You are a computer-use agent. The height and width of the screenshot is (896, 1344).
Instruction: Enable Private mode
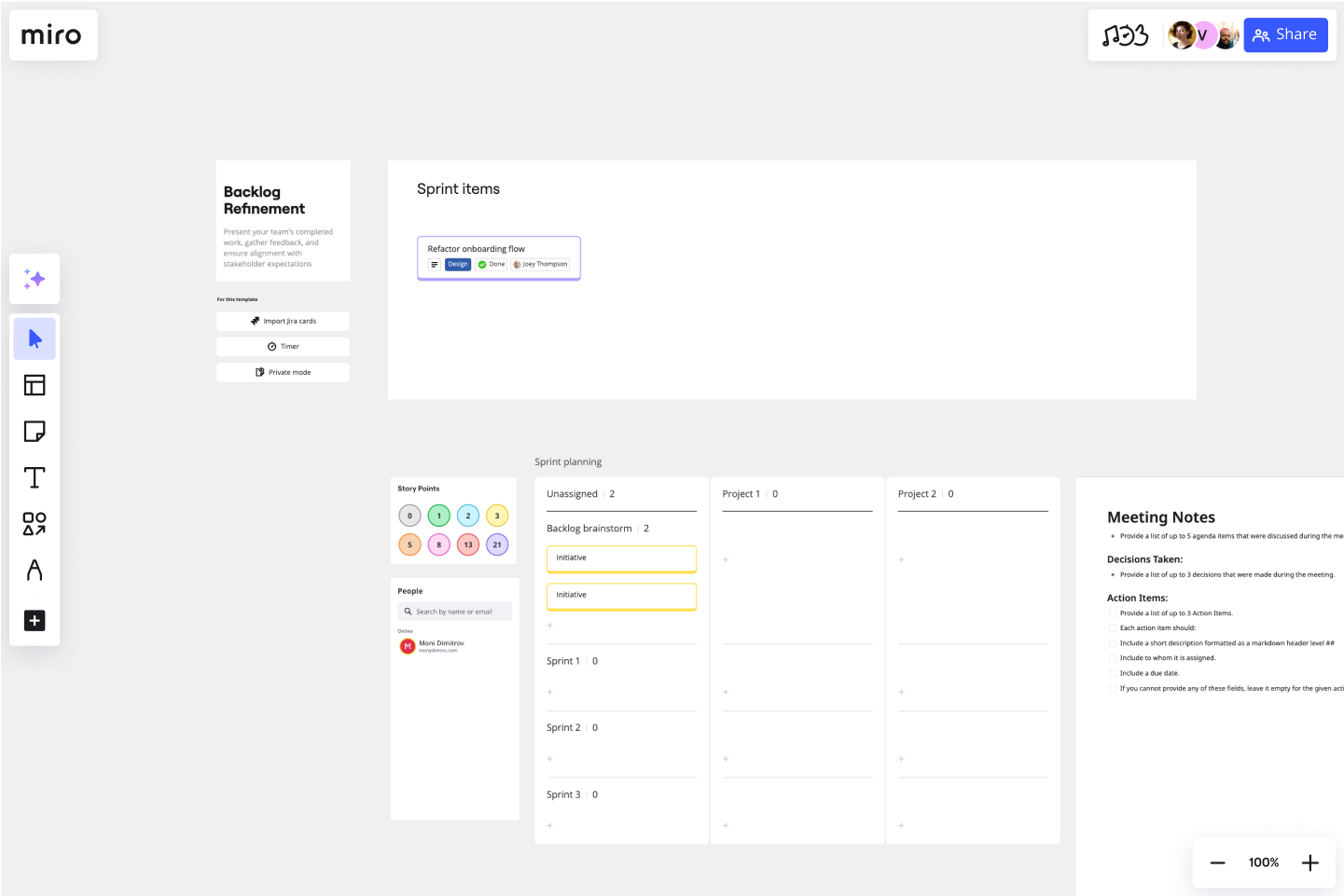283,372
